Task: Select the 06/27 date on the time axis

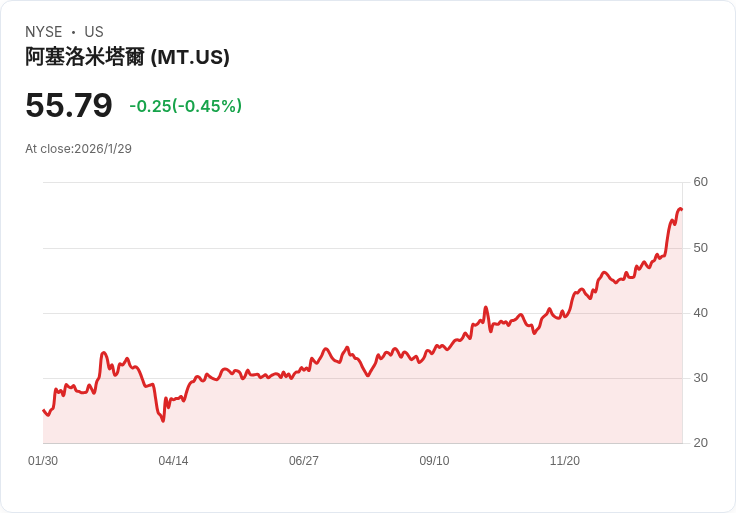Action: pyautogui.click(x=304, y=461)
